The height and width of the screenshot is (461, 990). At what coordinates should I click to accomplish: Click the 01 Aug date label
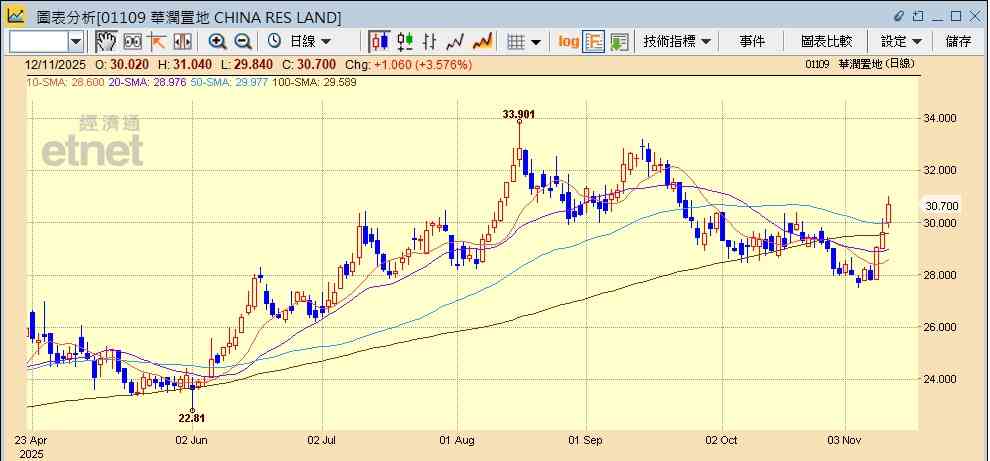456,440
